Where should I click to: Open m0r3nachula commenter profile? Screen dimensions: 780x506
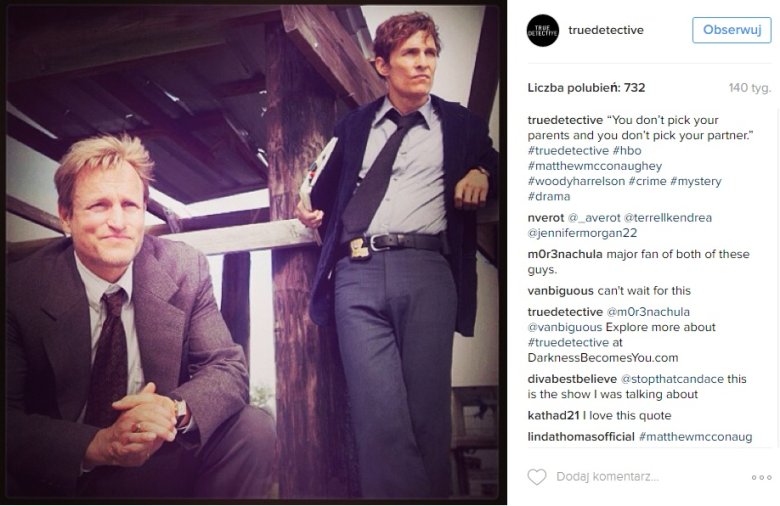pos(564,254)
